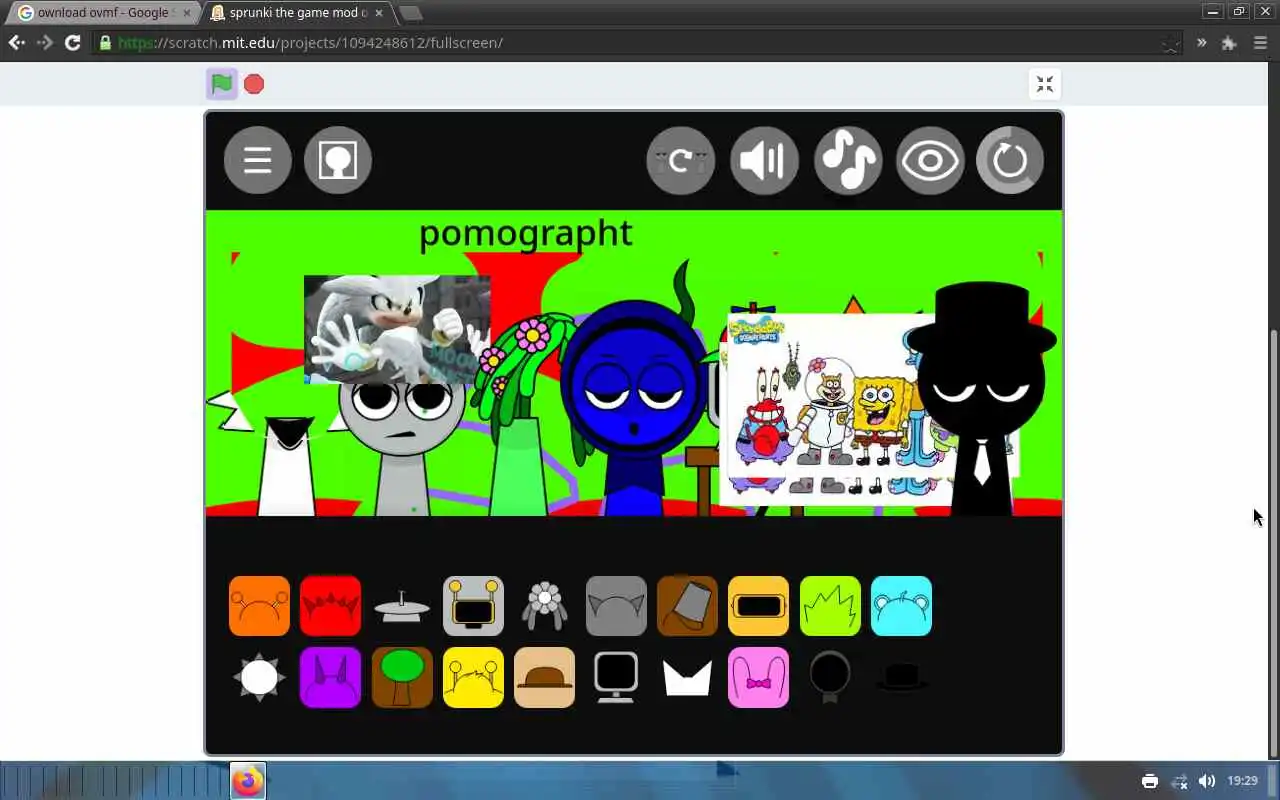Select the white computer monitor icon

(x=616, y=677)
